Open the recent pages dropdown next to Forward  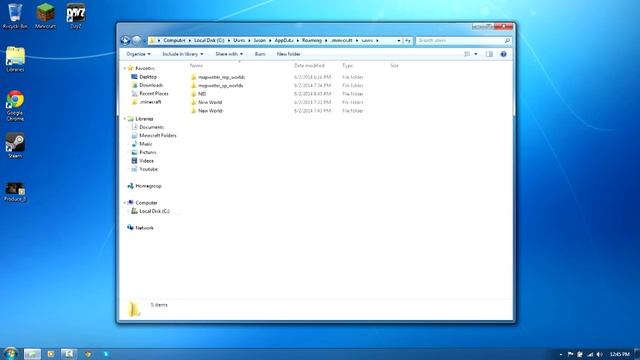tap(144, 41)
